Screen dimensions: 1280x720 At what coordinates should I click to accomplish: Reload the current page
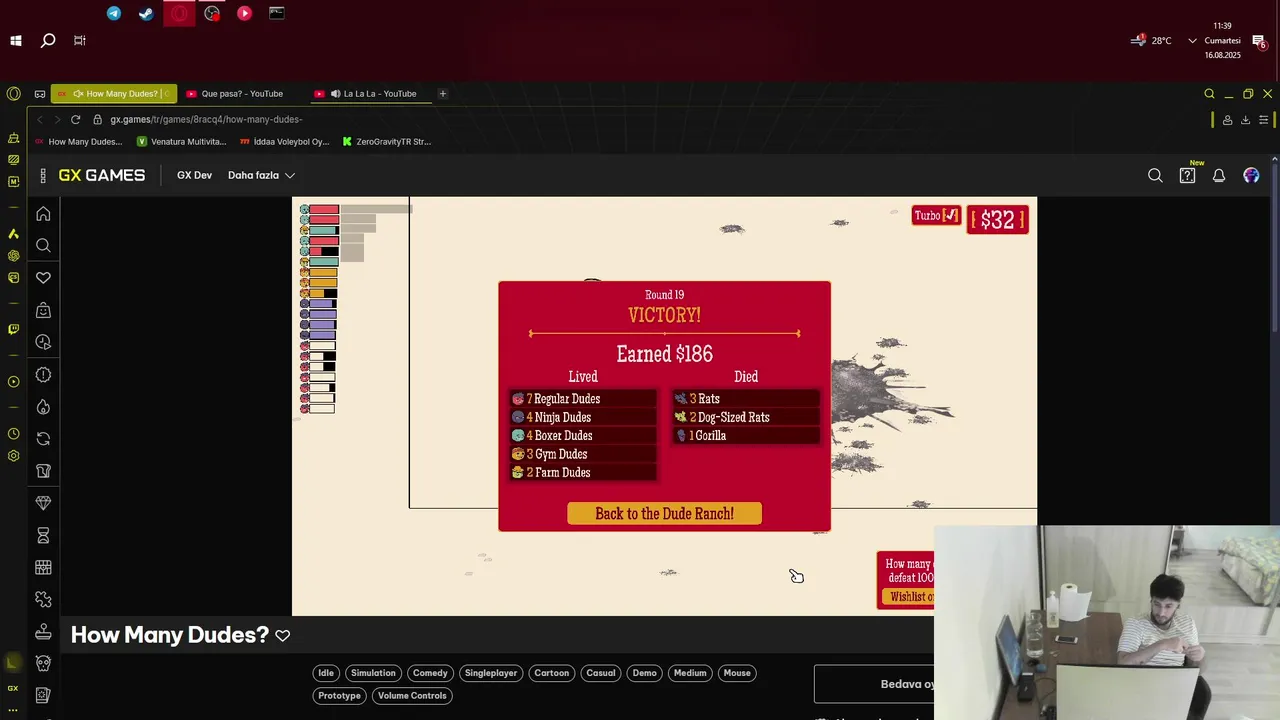[x=75, y=119]
